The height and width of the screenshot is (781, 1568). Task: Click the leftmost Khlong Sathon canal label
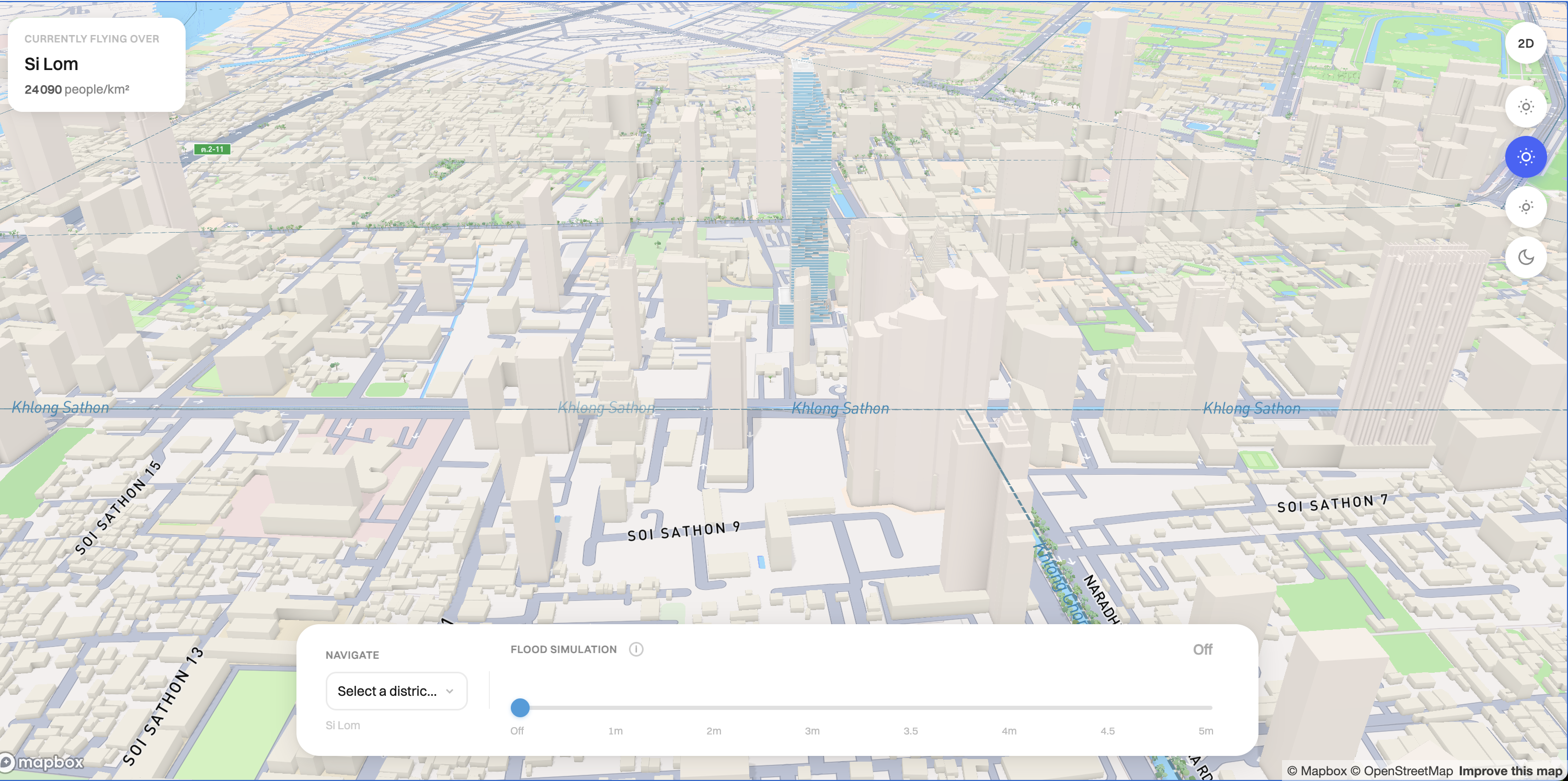[60, 407]
